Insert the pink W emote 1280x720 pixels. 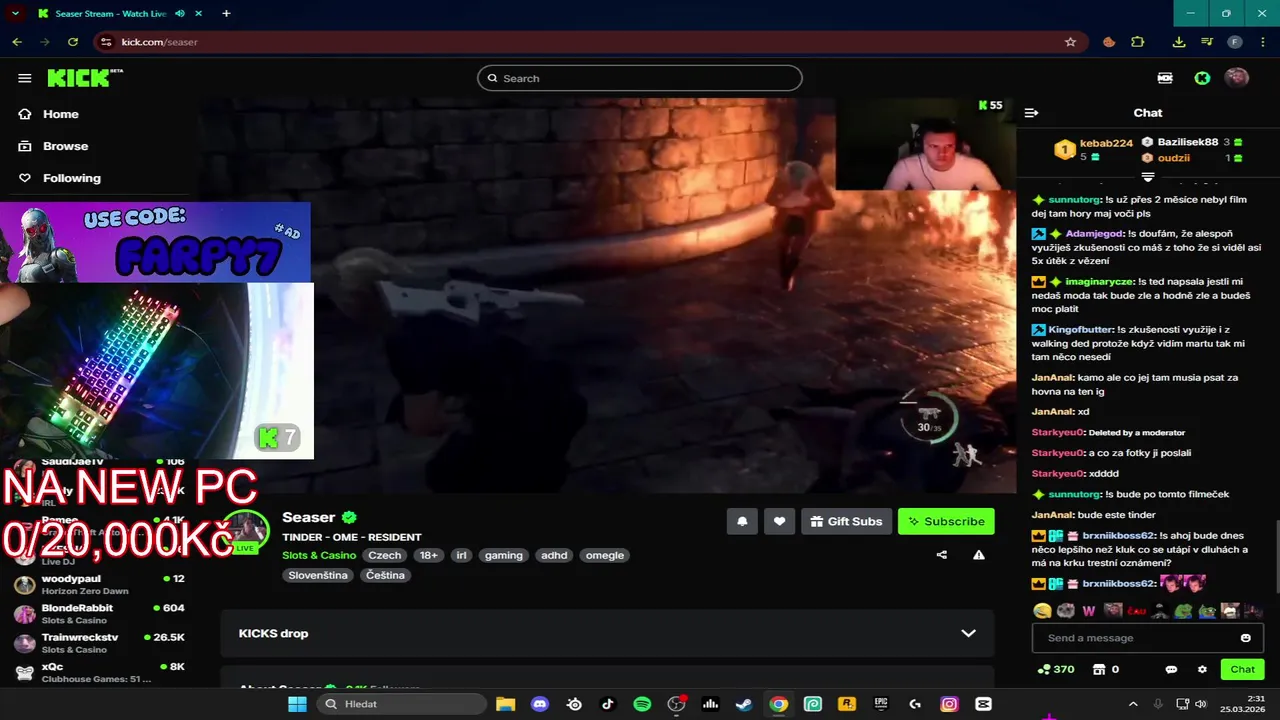(1089, 611)
